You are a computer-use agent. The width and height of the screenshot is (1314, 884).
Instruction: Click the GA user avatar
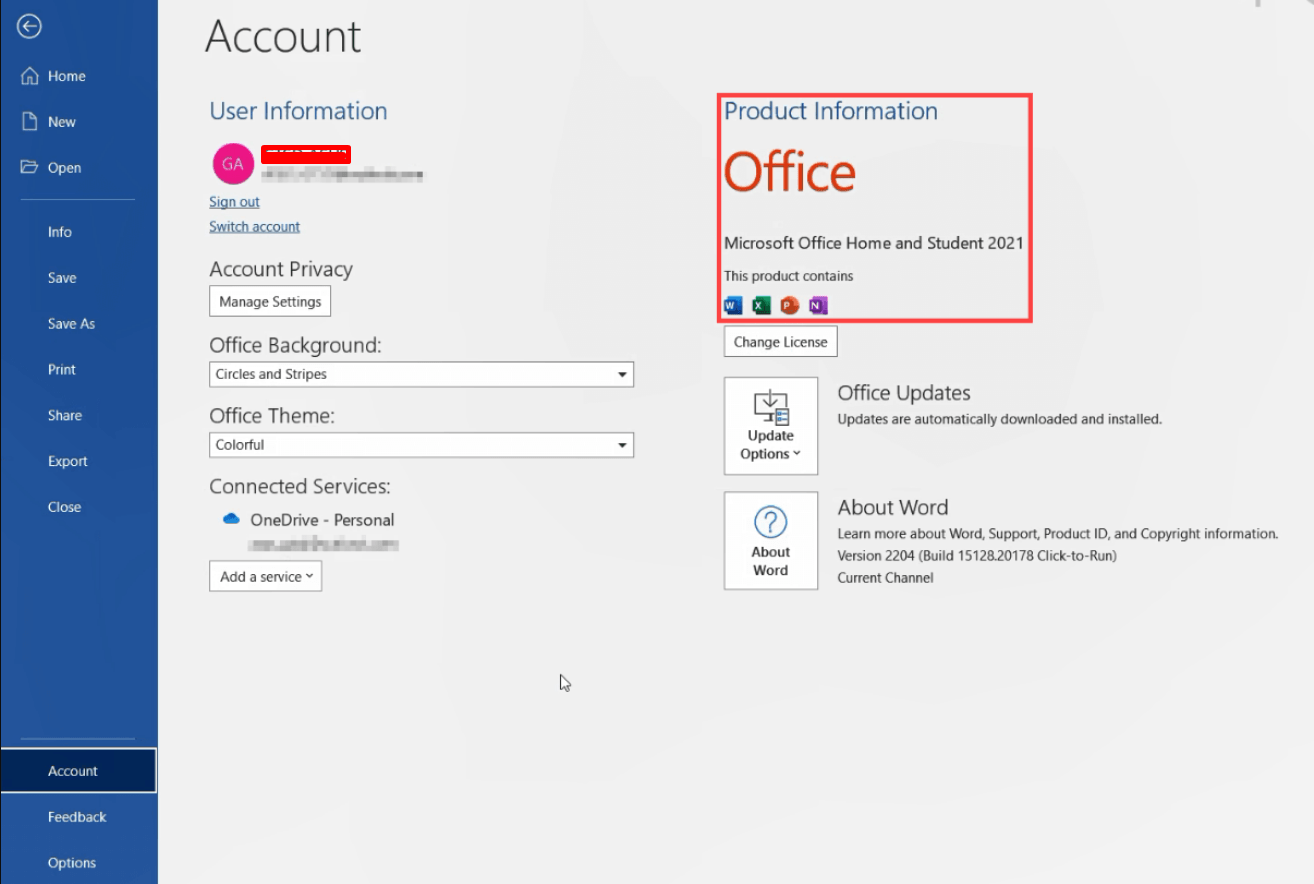pos(233,164)
